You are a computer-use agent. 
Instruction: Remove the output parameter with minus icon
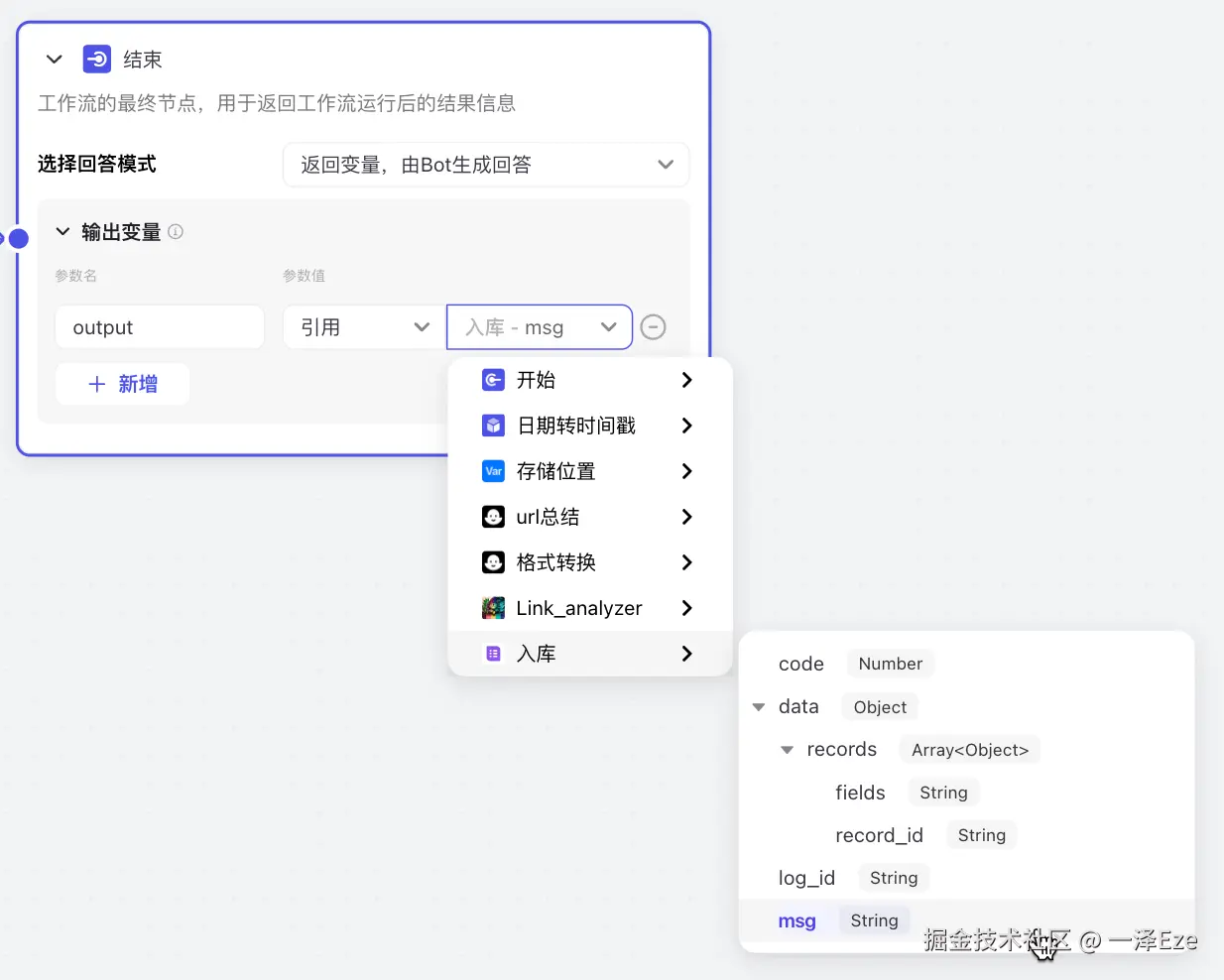(653, 327)
